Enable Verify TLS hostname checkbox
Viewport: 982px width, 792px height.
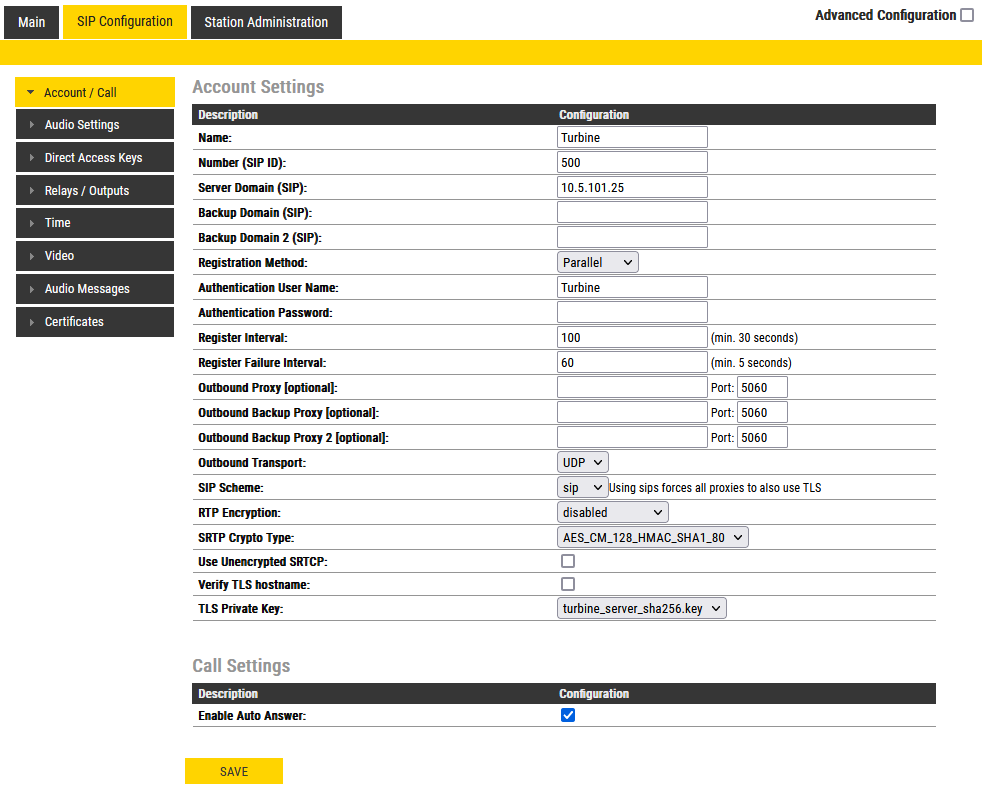pos(568,584)
